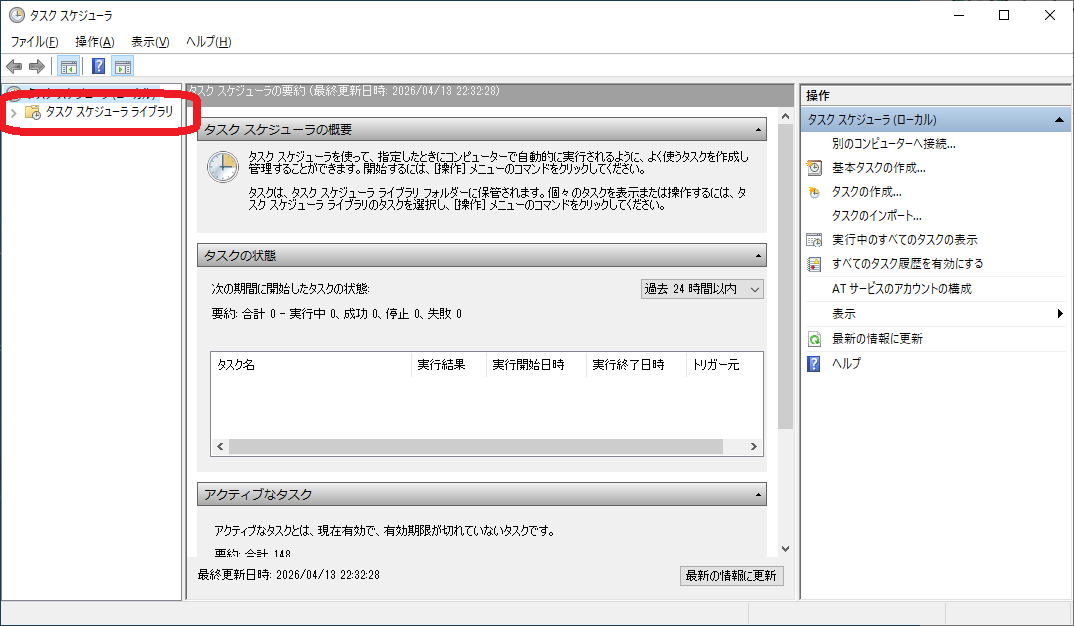Expand the タスク スケジューラ ライブラリ tree node
This screenshot has width=1074, height=626.
[x=13, y=113]
